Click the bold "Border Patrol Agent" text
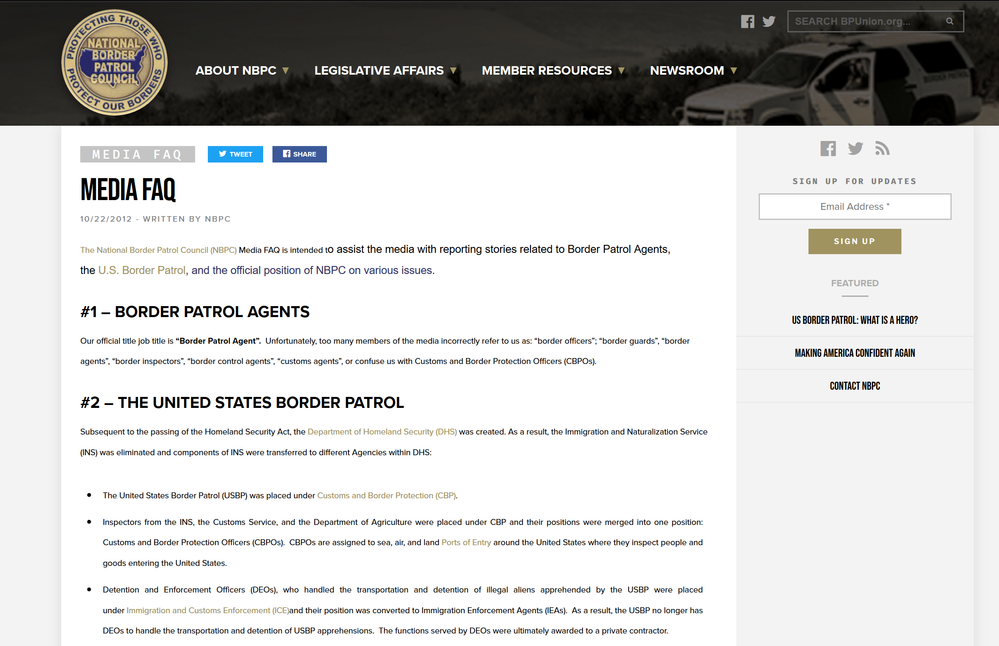The image size is (999, 646). coord(219,341)
